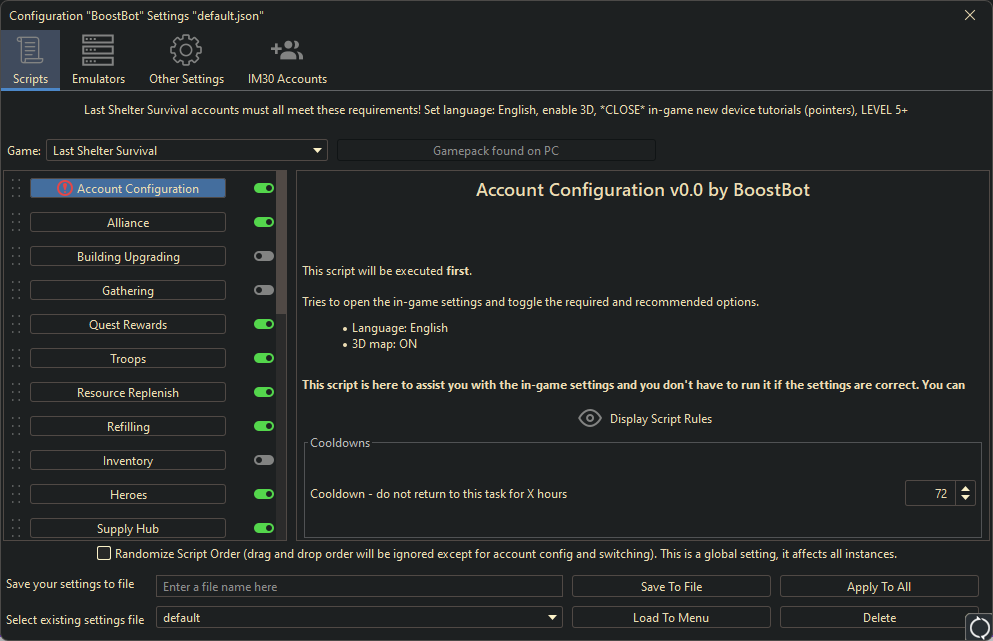Click the eye icon beside Display Script Rules
This screenshot has height=641, width=993.
[x=590, y=418]
